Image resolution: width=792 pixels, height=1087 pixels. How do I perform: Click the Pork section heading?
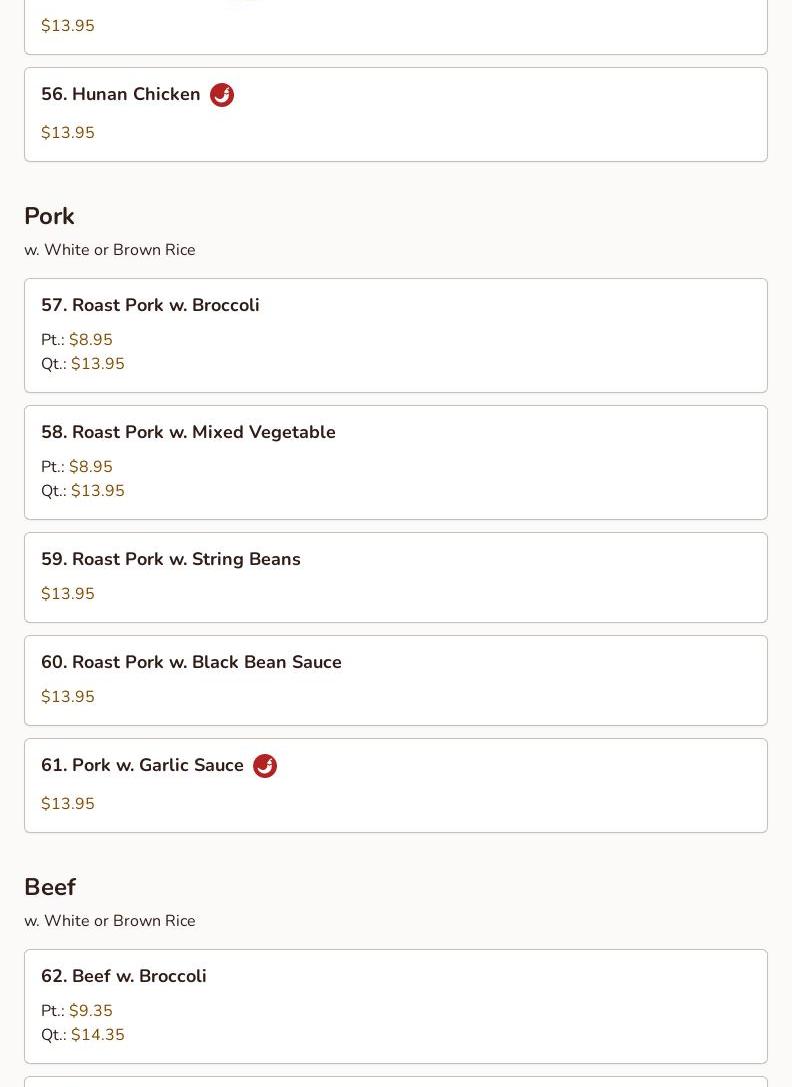click(49, 216)
